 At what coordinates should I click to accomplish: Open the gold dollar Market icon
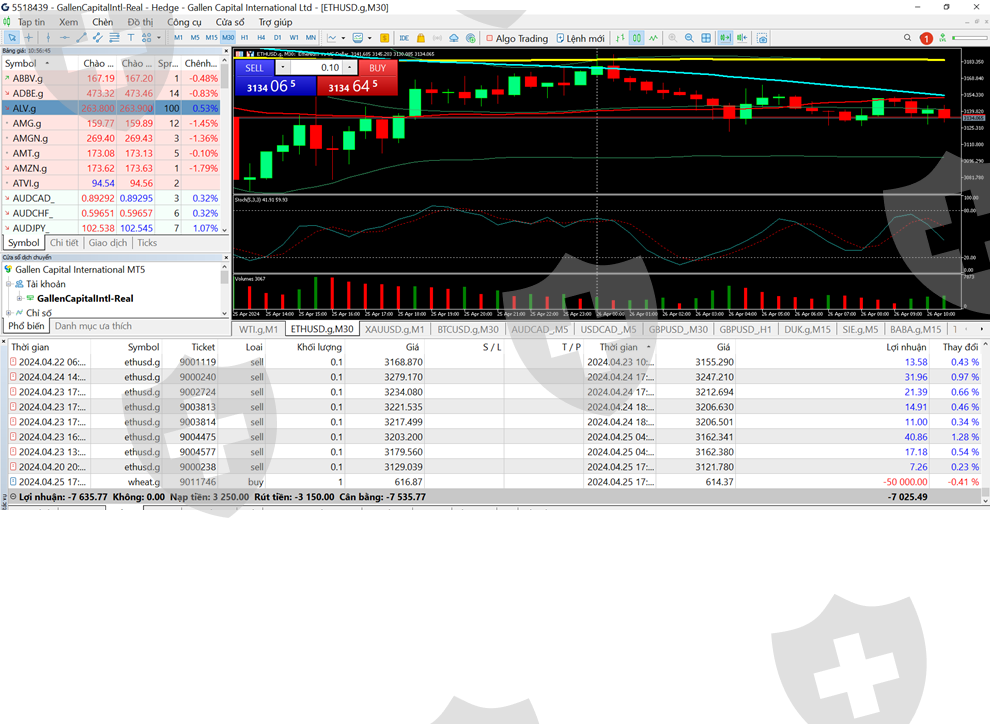384,38
